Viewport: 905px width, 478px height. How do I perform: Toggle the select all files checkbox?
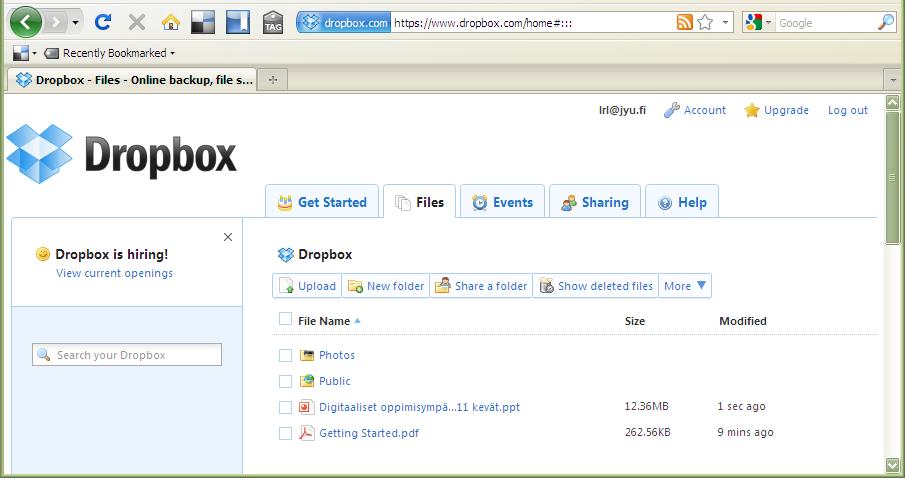(285, 319)
